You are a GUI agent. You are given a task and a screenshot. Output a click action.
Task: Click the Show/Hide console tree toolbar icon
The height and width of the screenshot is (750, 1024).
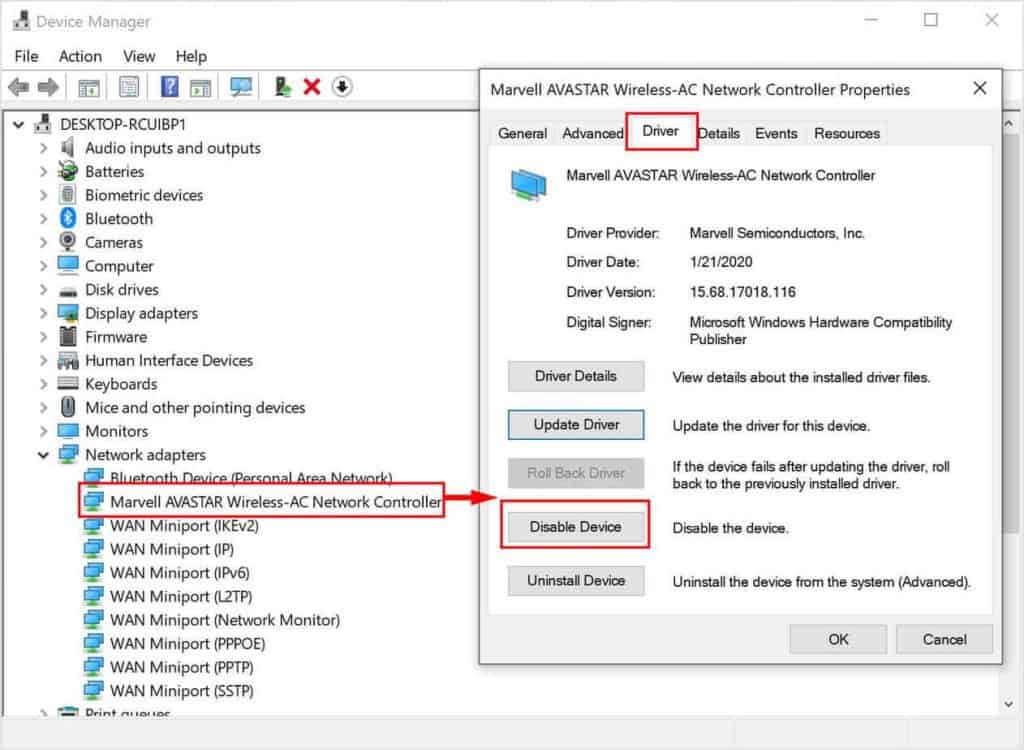87,86
